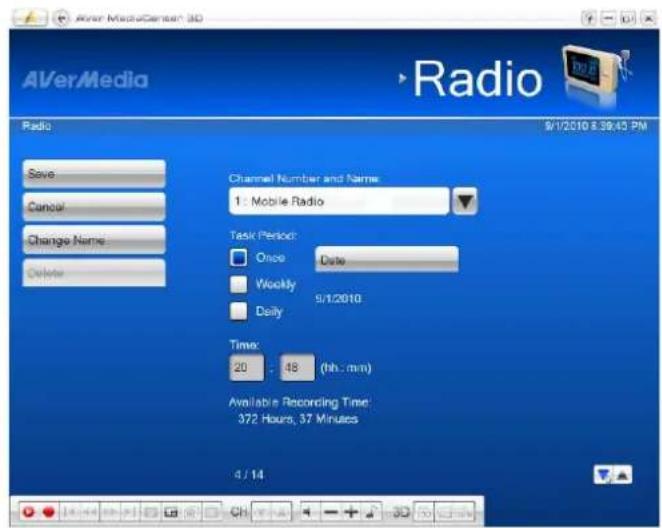Mute audio with the speaker icon

click(309, 512)
